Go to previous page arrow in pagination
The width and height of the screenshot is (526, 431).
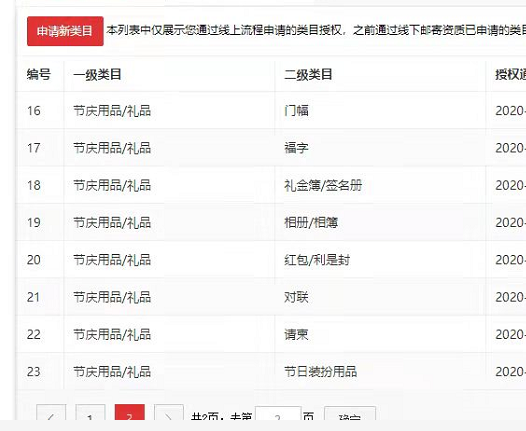tap(51, 412)
